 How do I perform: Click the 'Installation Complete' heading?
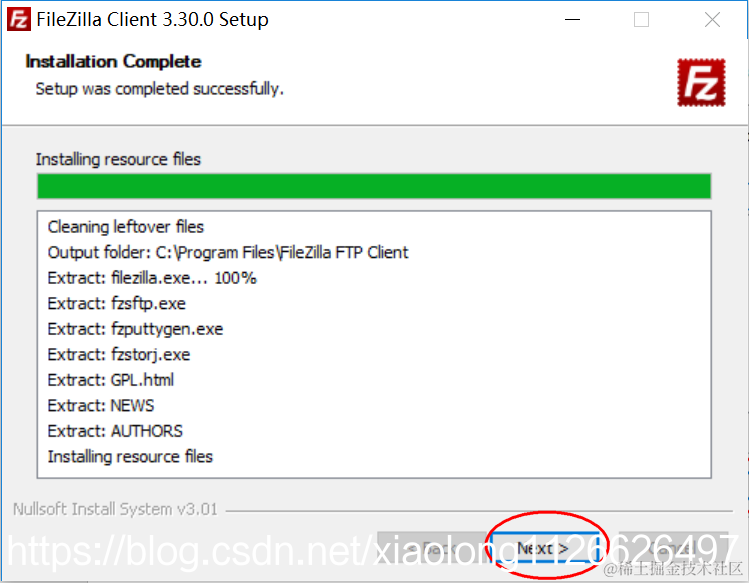[113, 62]
